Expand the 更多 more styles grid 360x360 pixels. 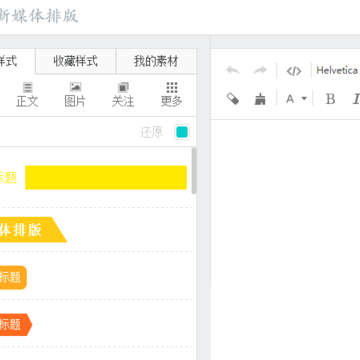(x=172, y=95)
